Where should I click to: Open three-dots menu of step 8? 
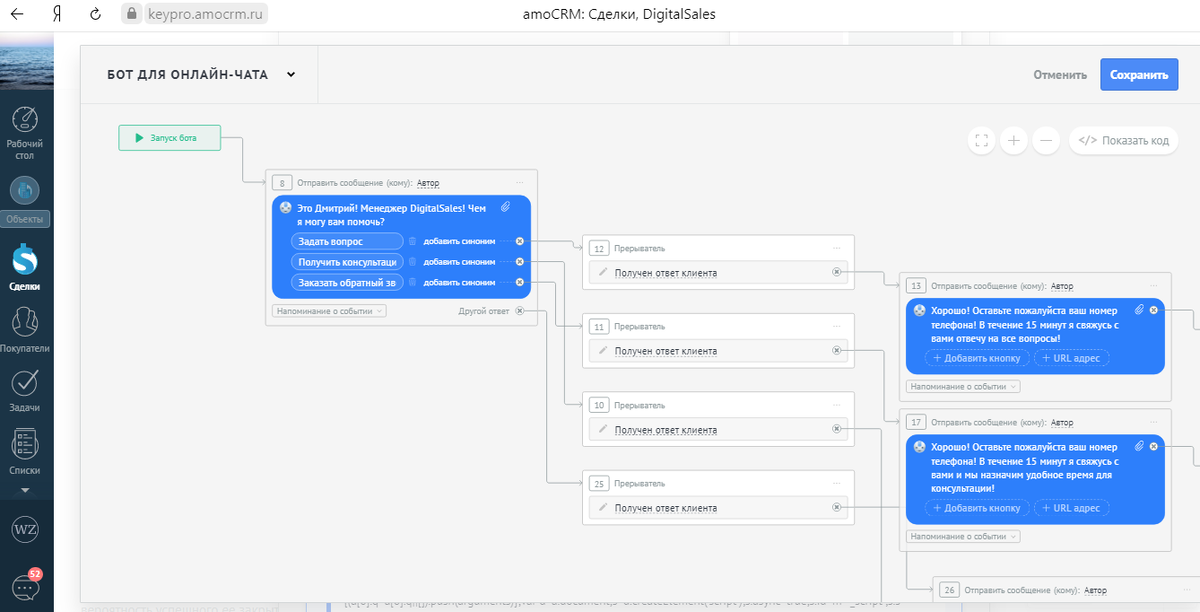tap(520, 182)
